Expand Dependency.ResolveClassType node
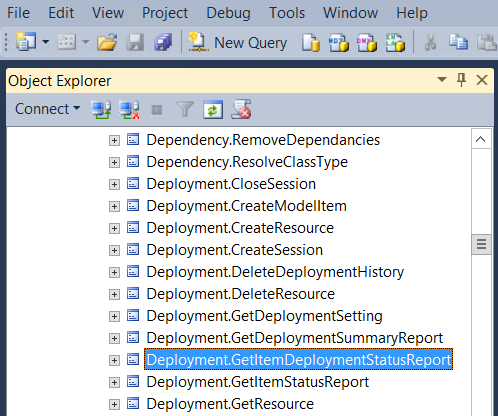Image resolution: width=498 pixels, height=416 pixels. coord(114,162)
